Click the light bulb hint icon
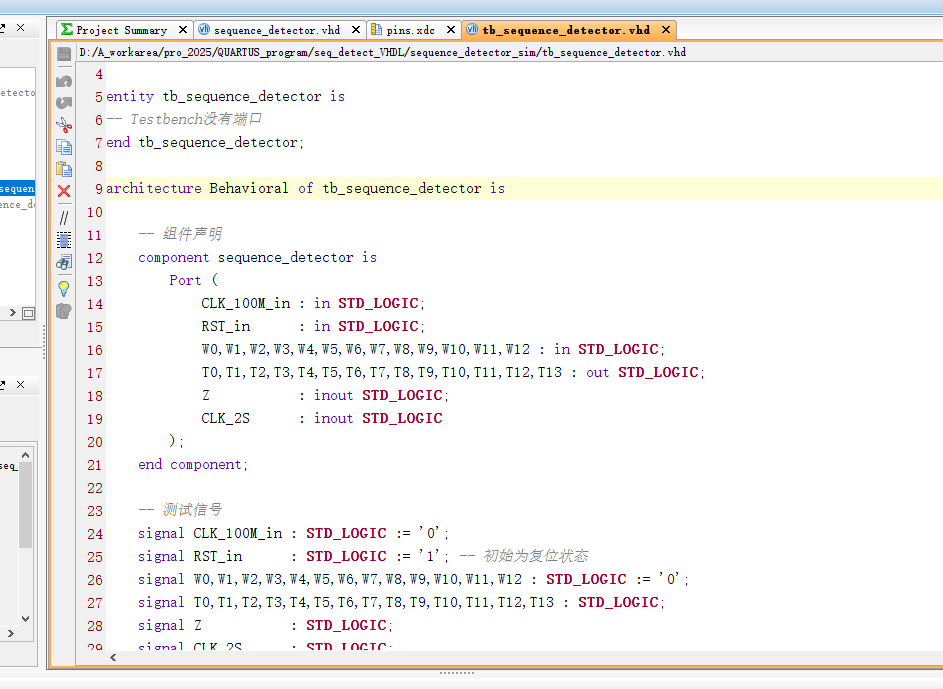This screenshot has height=689, width=943. point(64,289)
